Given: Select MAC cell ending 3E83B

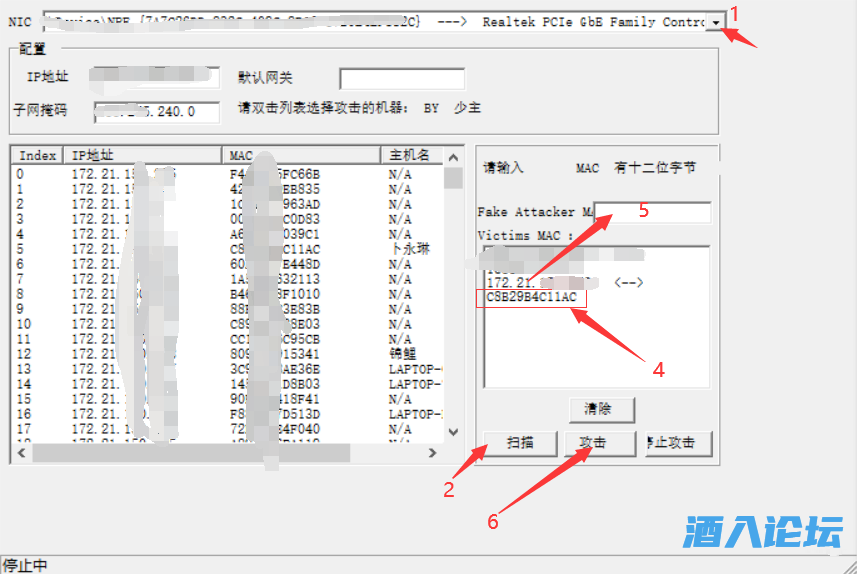Looking at the screenshot, I should click(x=275, y=309).
